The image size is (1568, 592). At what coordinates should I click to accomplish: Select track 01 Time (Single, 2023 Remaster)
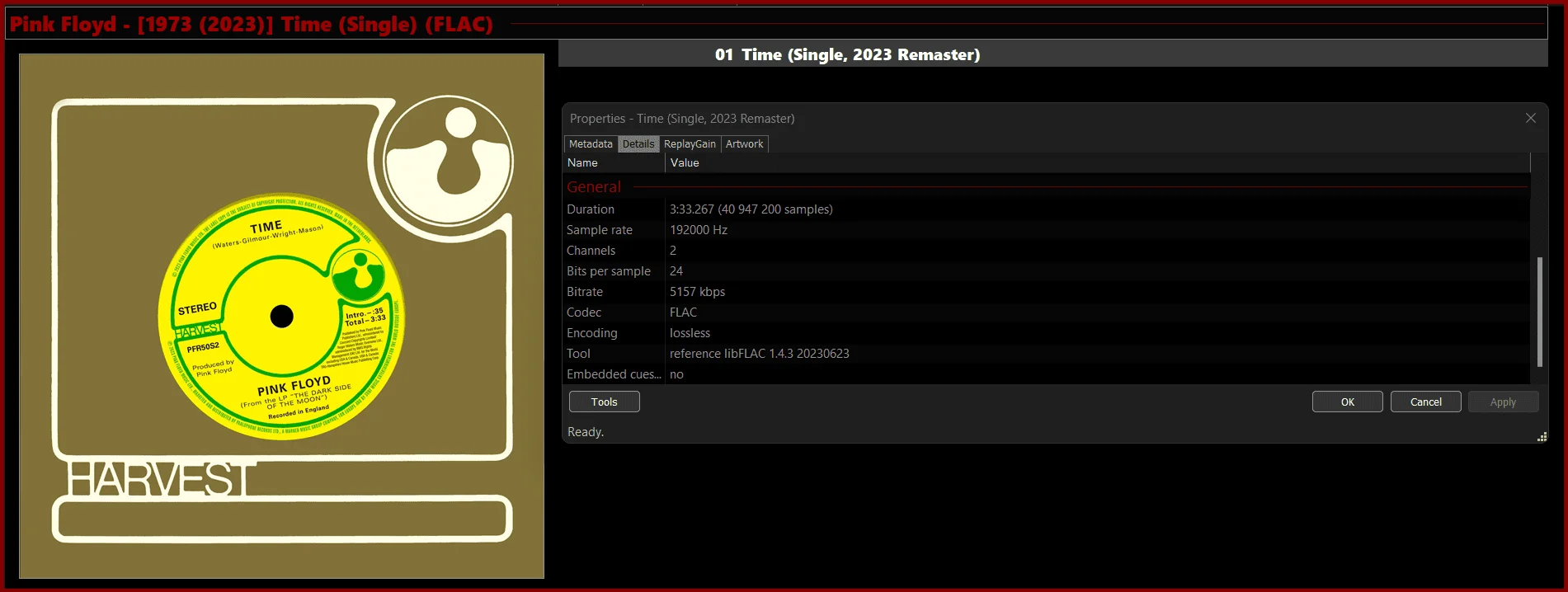(x=1052, y=54)
